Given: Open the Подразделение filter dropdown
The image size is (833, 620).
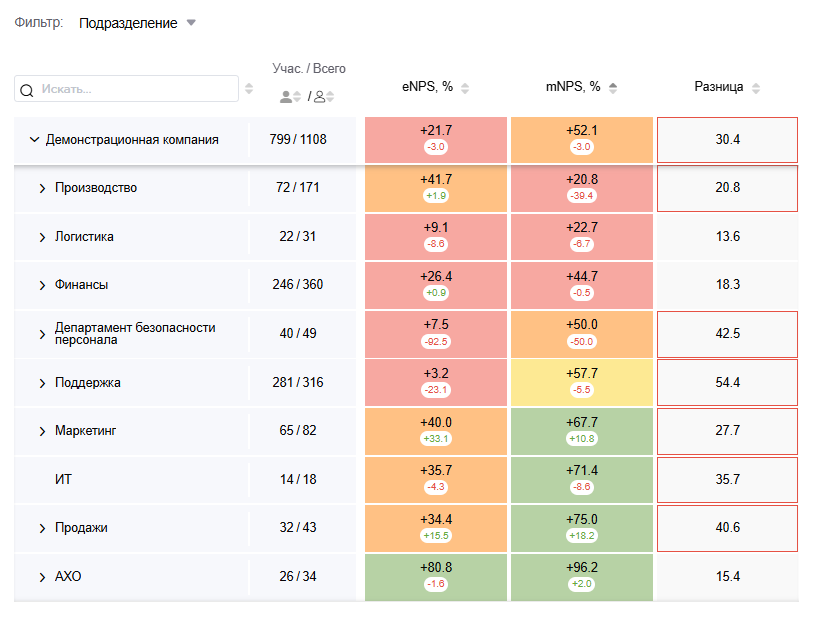Looking at the screenshot, I should pos(137,23).
